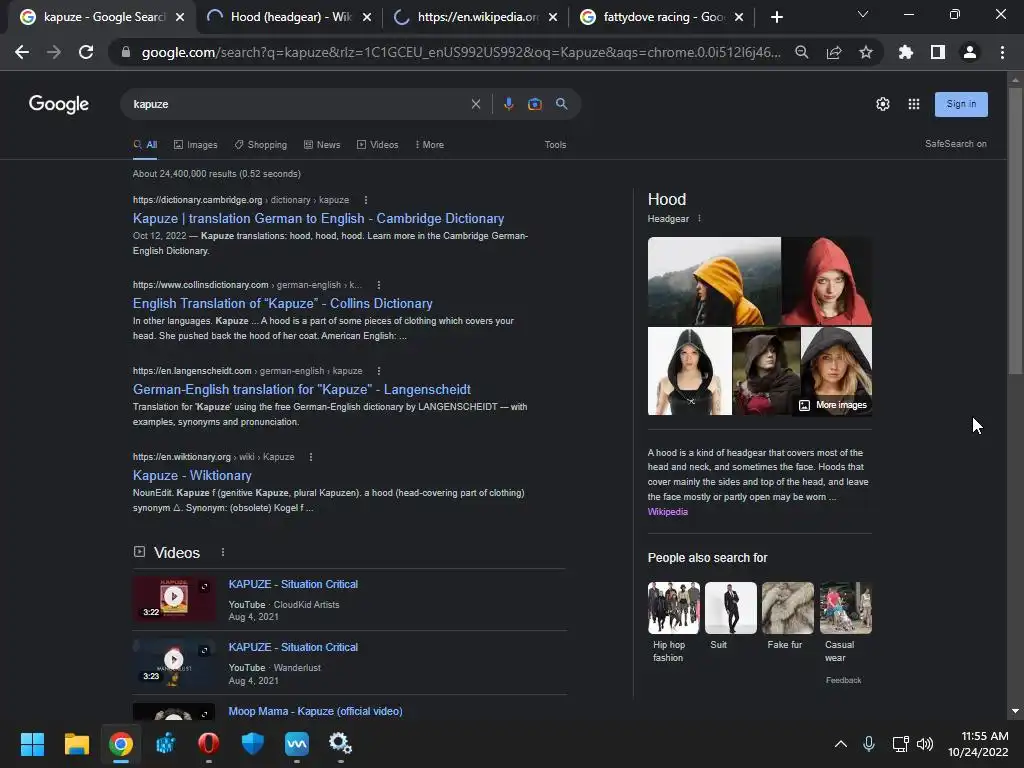Toggle the Chrome side panel icon
Image resolution: width=1024 pixels, height=768 pixels.
pos(937,52)
